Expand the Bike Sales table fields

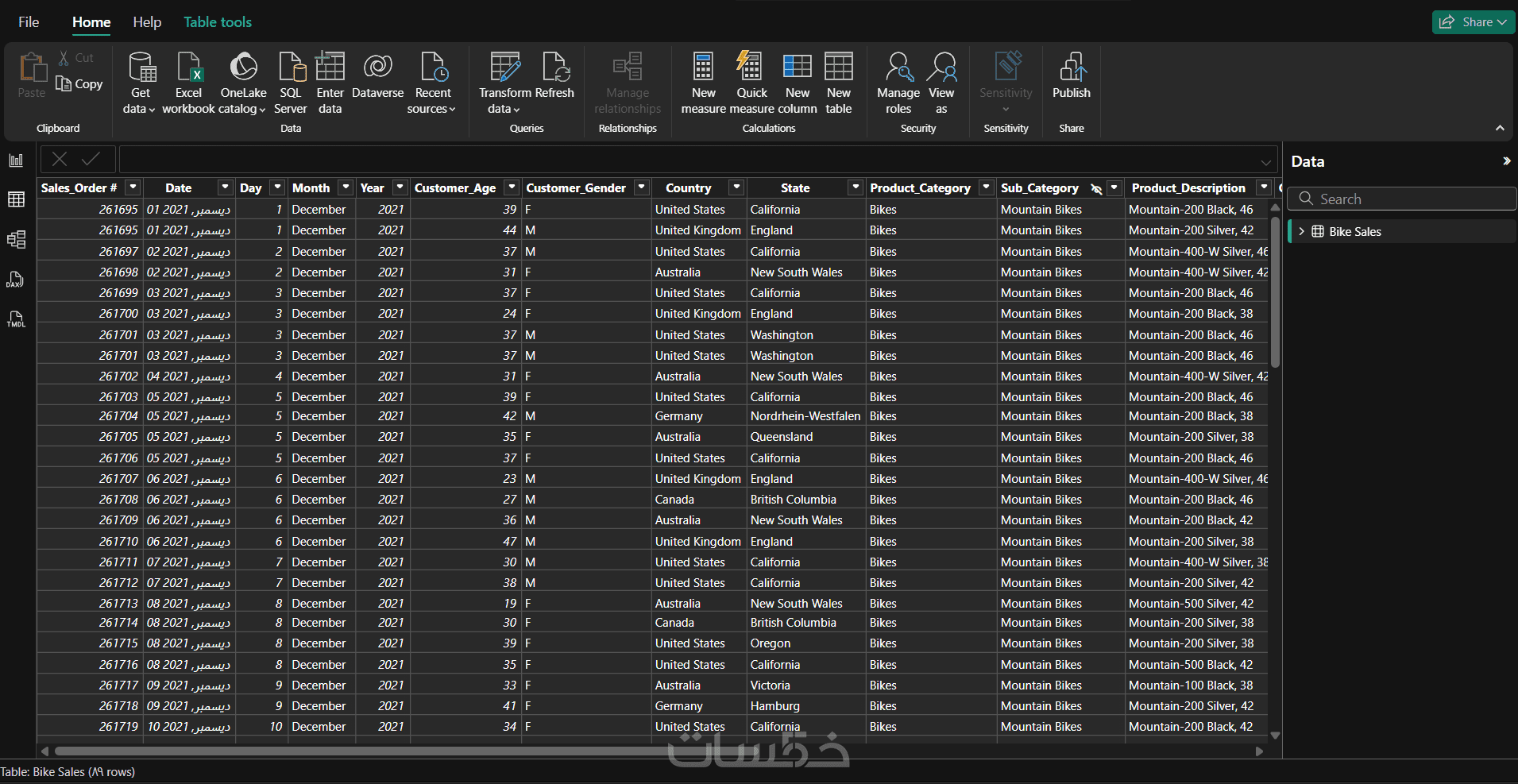1301,232
